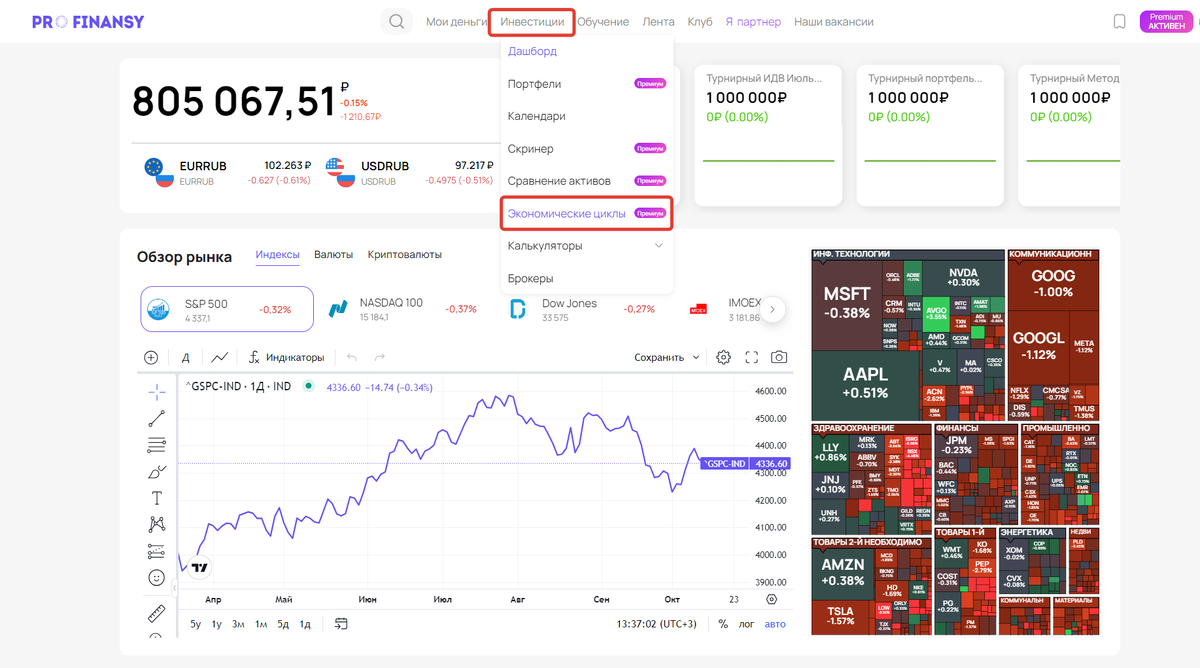Set chart range to 5y
The image size is (1200, 668).
[196, 624]
